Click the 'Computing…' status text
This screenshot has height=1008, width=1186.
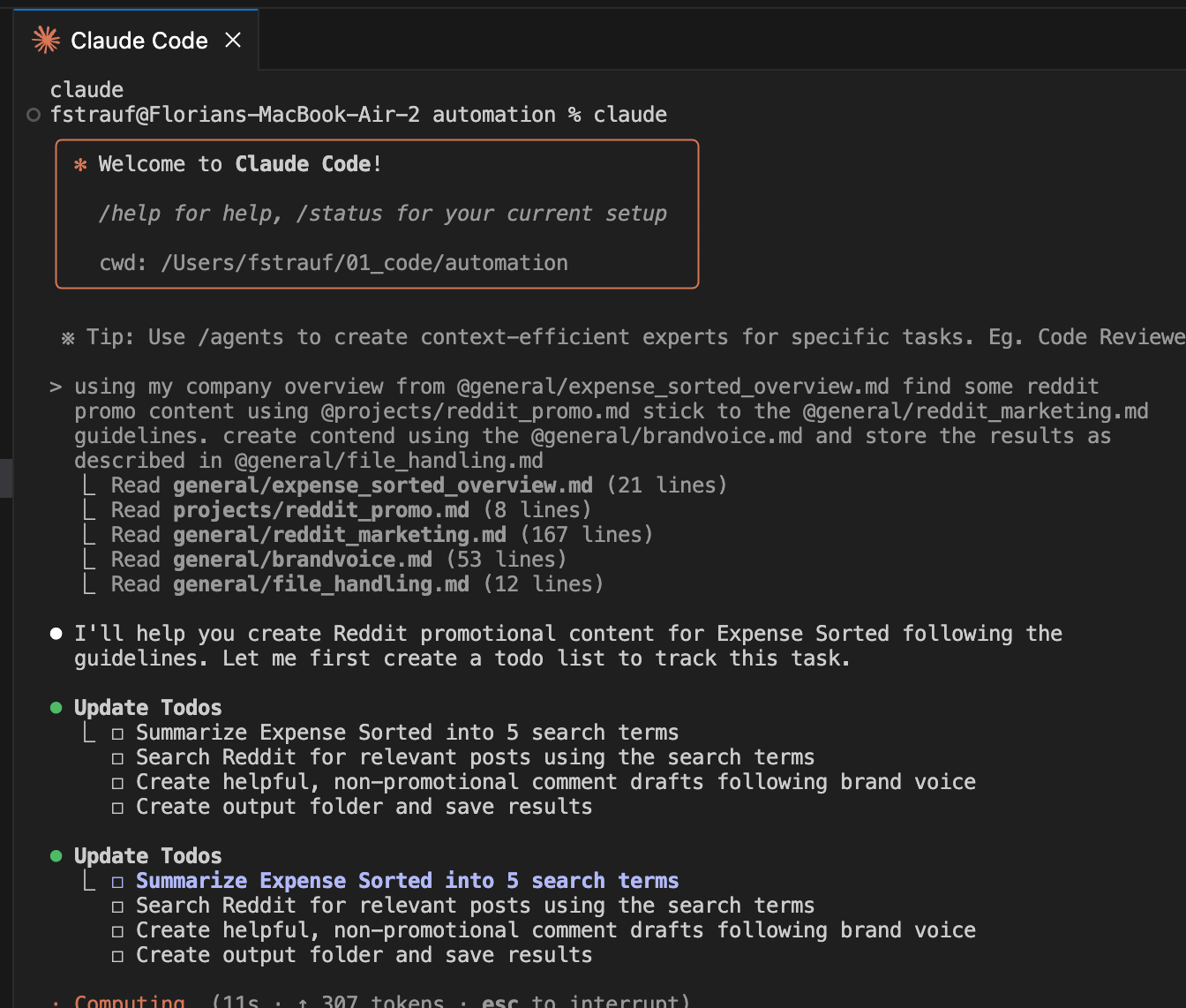(x=130, y=1000)
